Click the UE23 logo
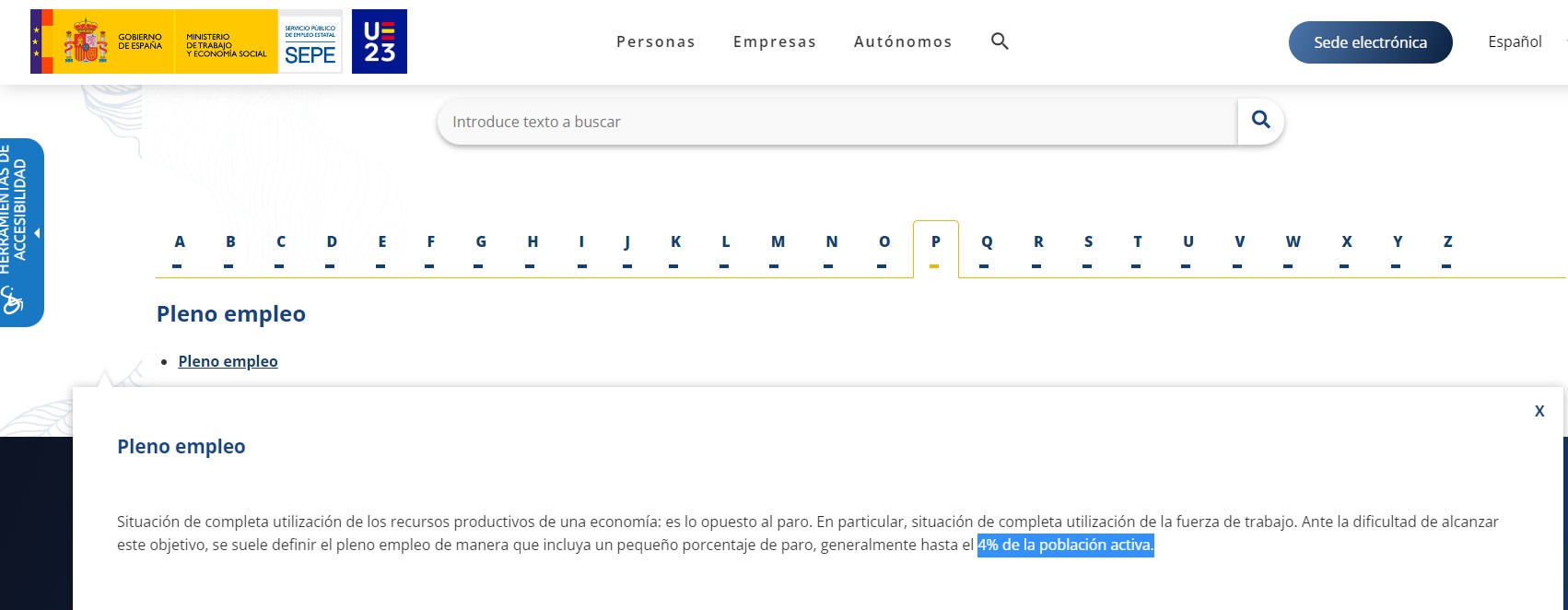The image size is (1568, 610). pyautogui.click(x=380, y=41)
